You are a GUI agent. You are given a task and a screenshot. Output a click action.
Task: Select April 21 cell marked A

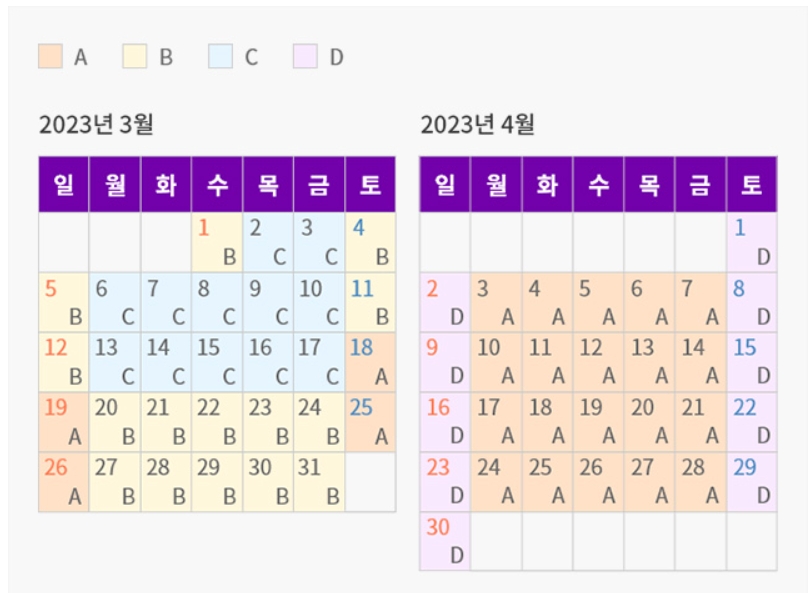(701, 422)
